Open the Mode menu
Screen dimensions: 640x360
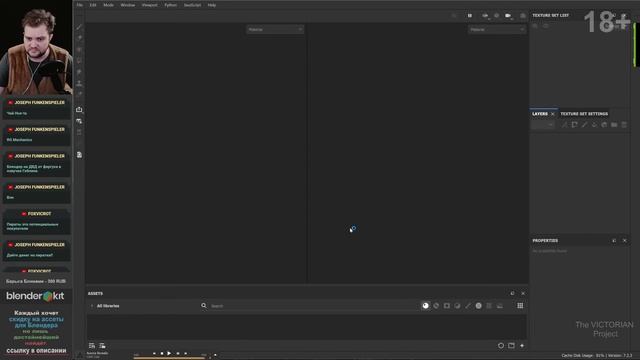tap(108, 5)
